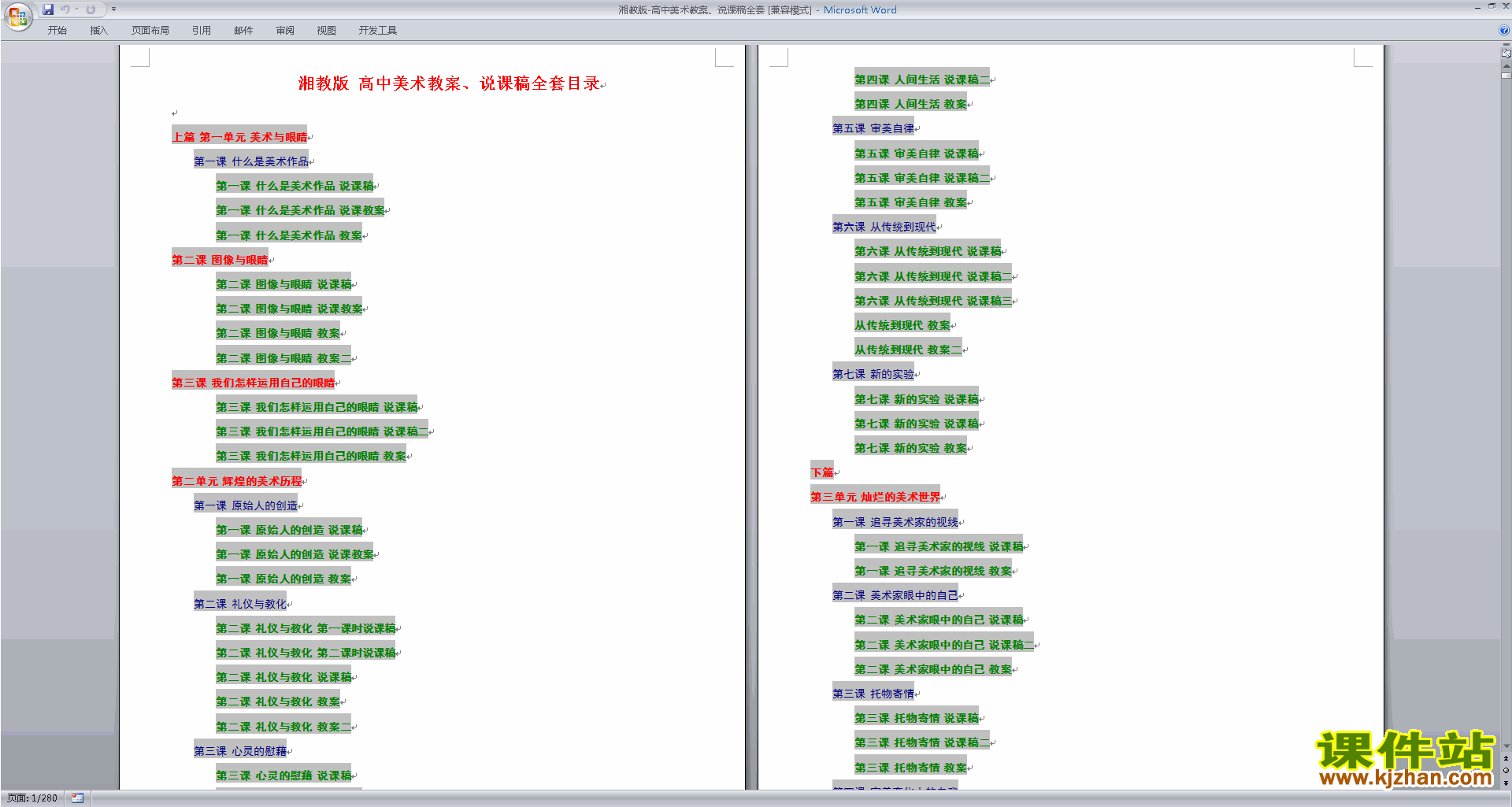Click the Save icon in Quick Access

(x=48, y=9)
